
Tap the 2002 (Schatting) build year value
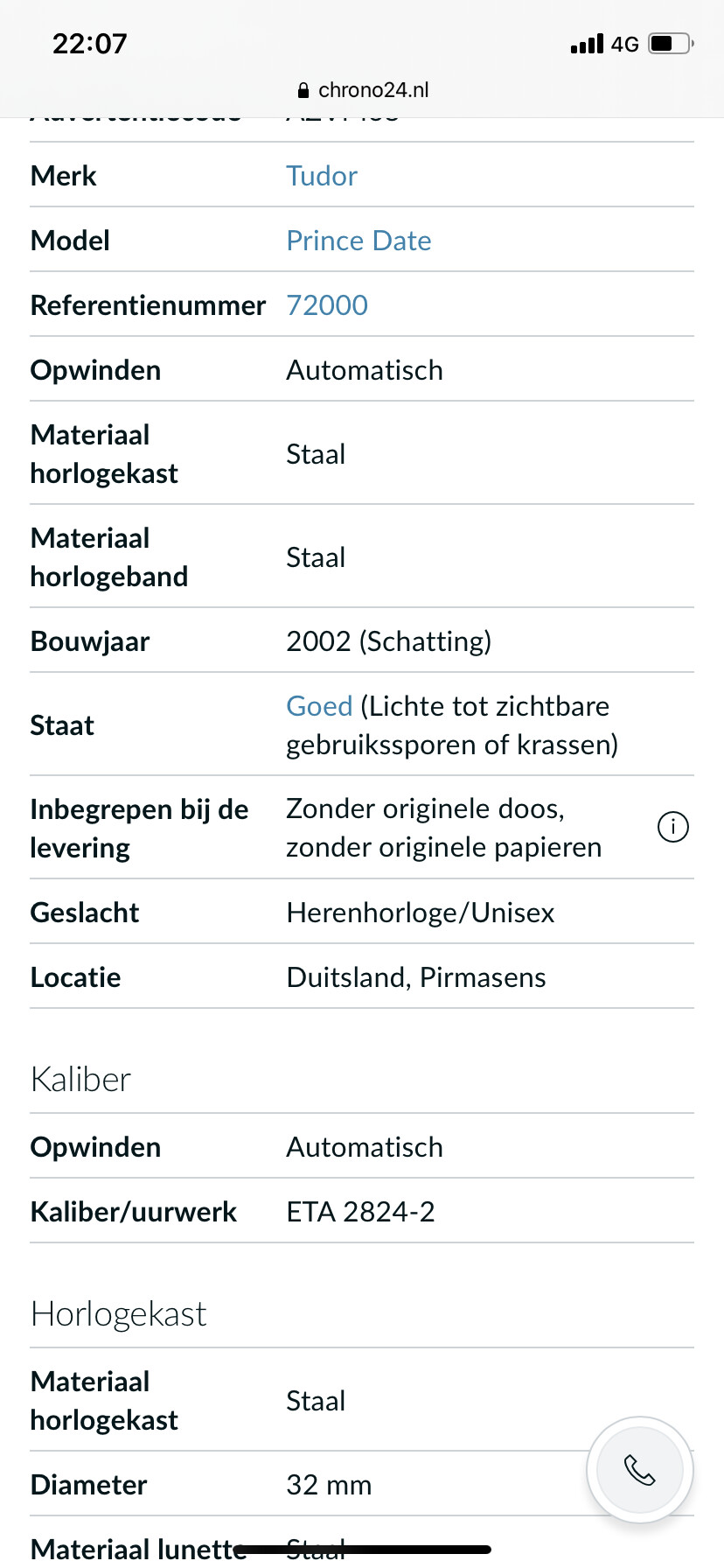coord(388,641)
